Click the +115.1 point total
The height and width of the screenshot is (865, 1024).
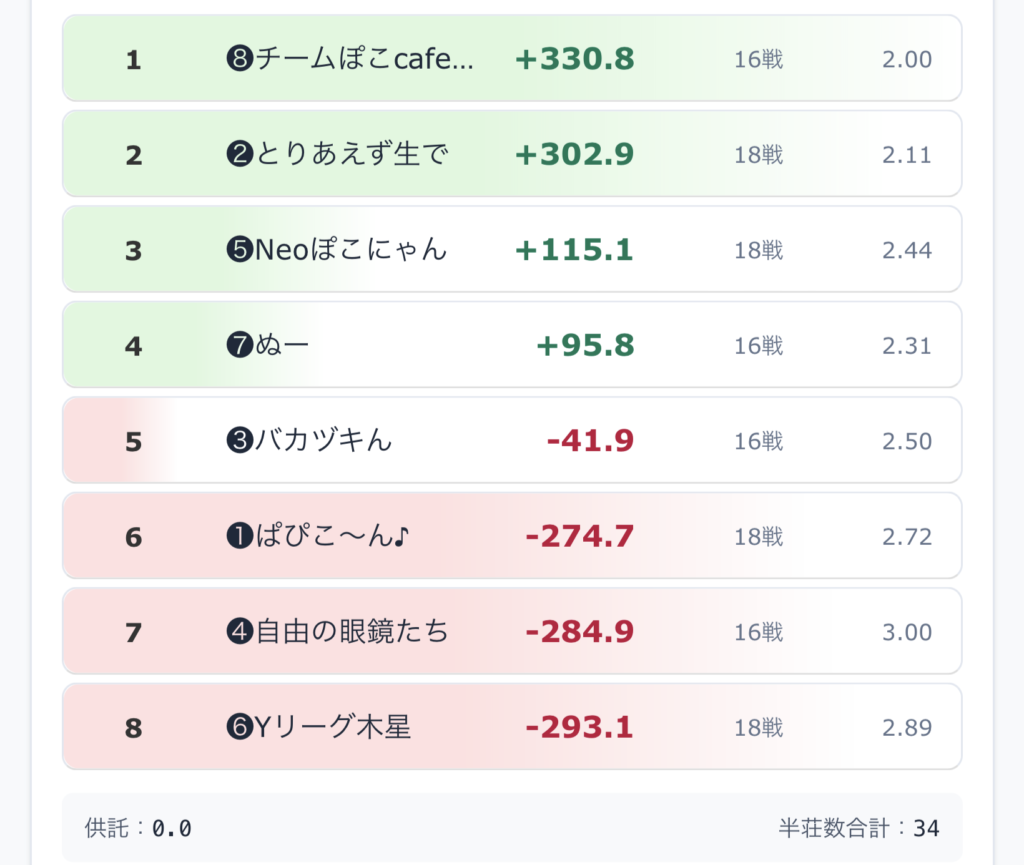pos(574,250)
